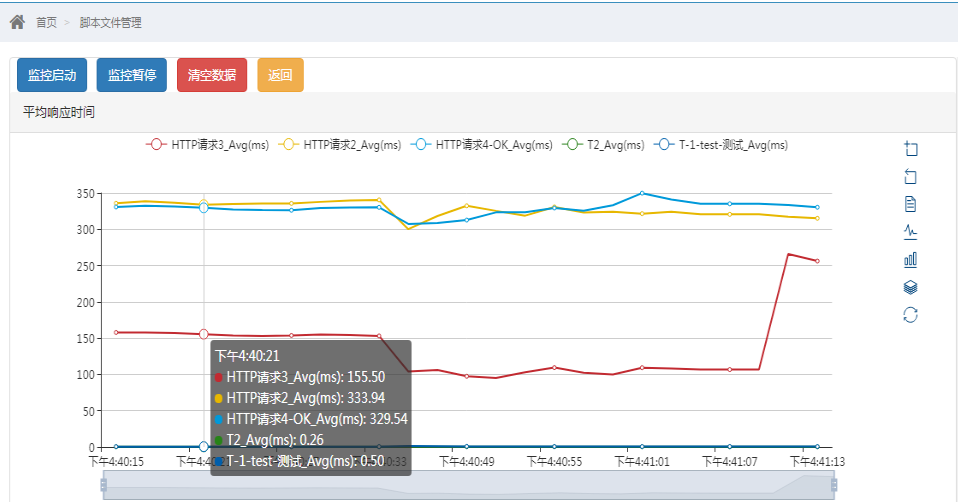Start monitoring with 监控启动 button
This screenshot has width=958, height=502.
(52, 75)
